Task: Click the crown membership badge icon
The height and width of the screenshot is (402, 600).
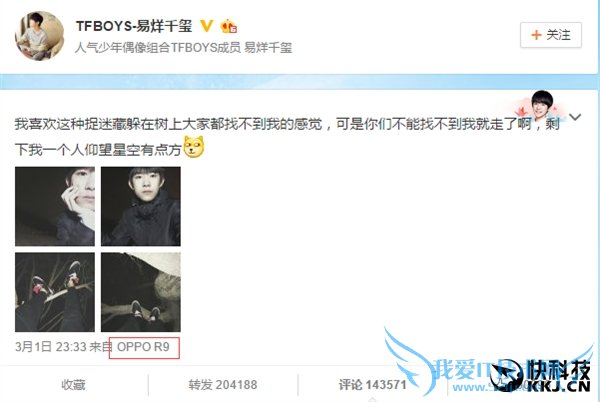Action: click(x=228, y=26)
